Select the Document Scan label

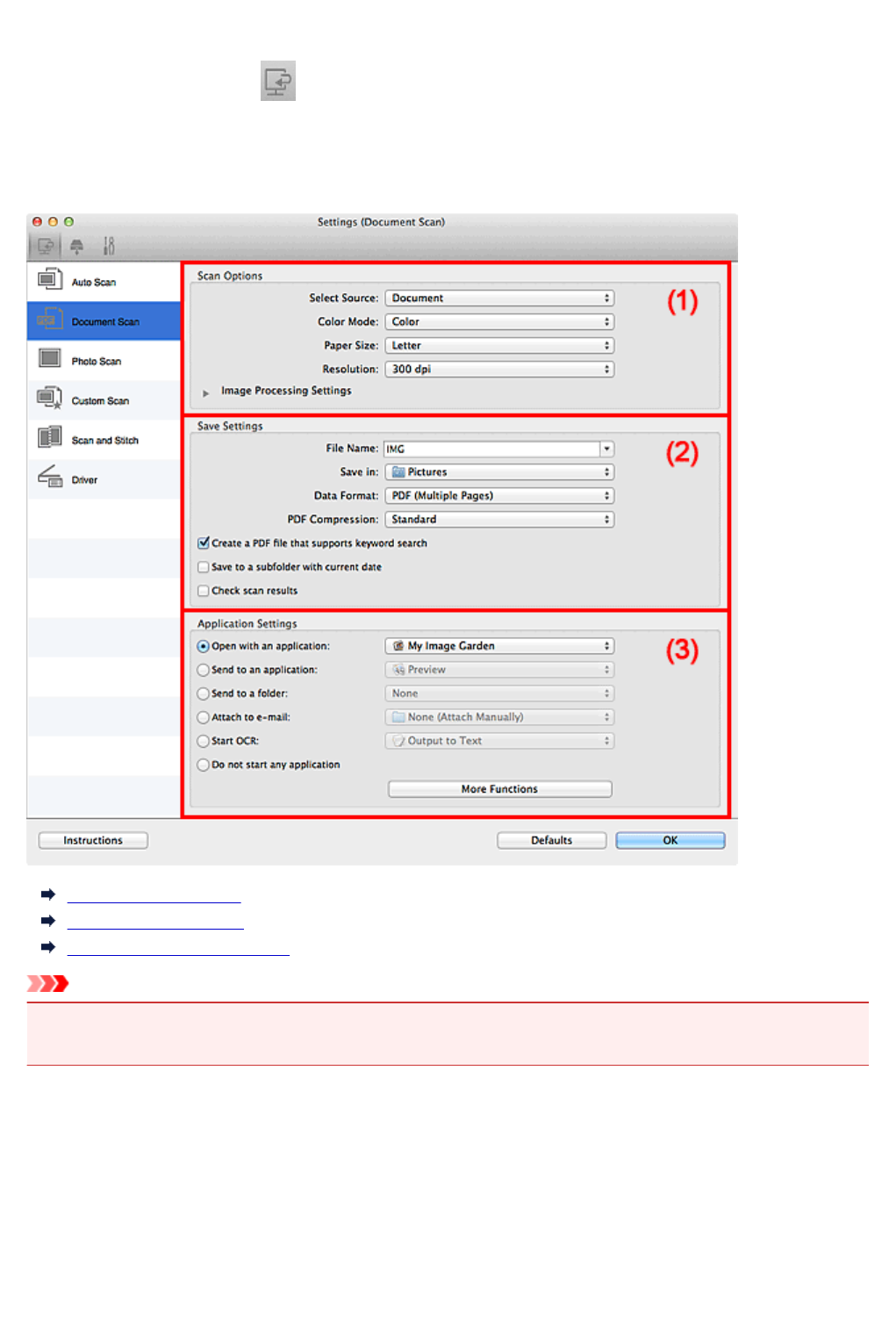[105, 322]
